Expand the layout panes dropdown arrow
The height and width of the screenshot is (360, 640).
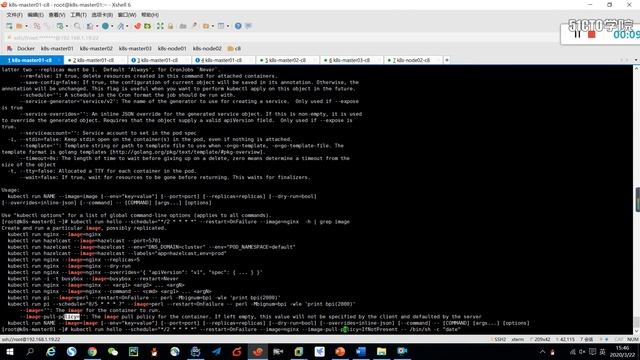tap(228, 26)
